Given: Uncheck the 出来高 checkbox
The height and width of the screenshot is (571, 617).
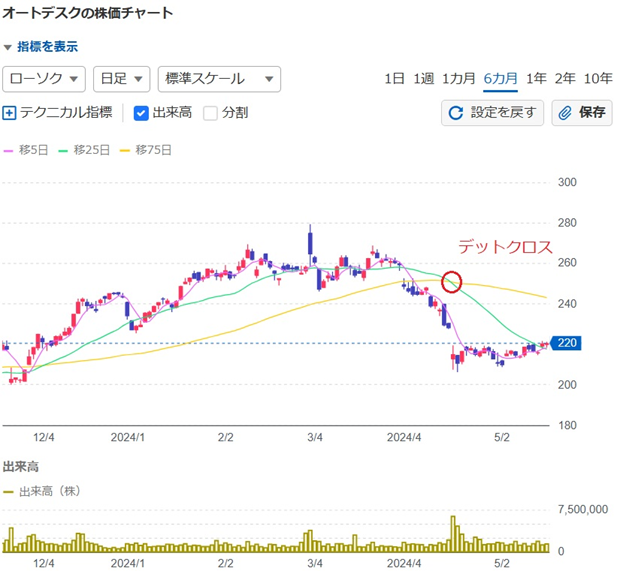Looking at the screenshot, I should pyautogui.click(x=141, y=113).
